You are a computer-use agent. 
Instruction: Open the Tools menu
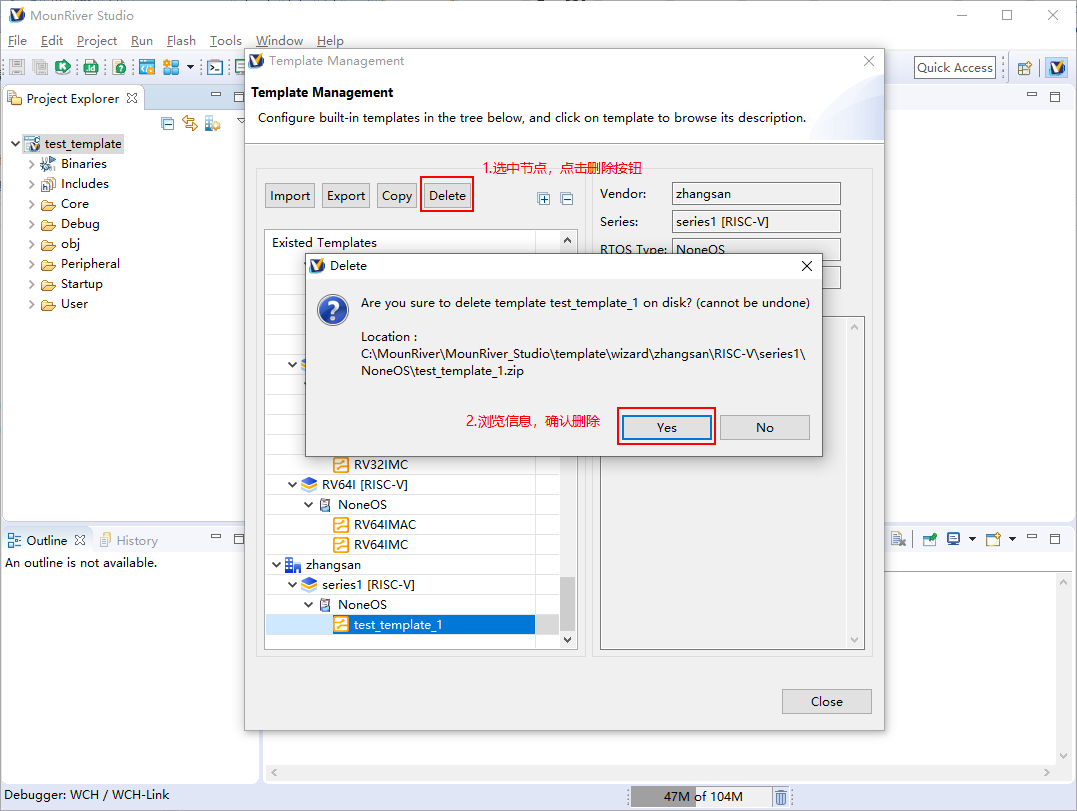[225, 41]
